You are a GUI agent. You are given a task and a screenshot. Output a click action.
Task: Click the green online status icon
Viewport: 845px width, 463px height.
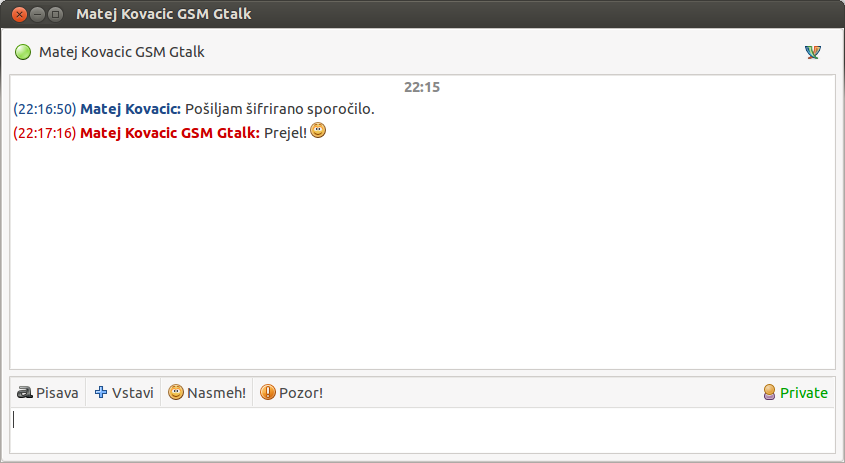[x=23, y=52]
